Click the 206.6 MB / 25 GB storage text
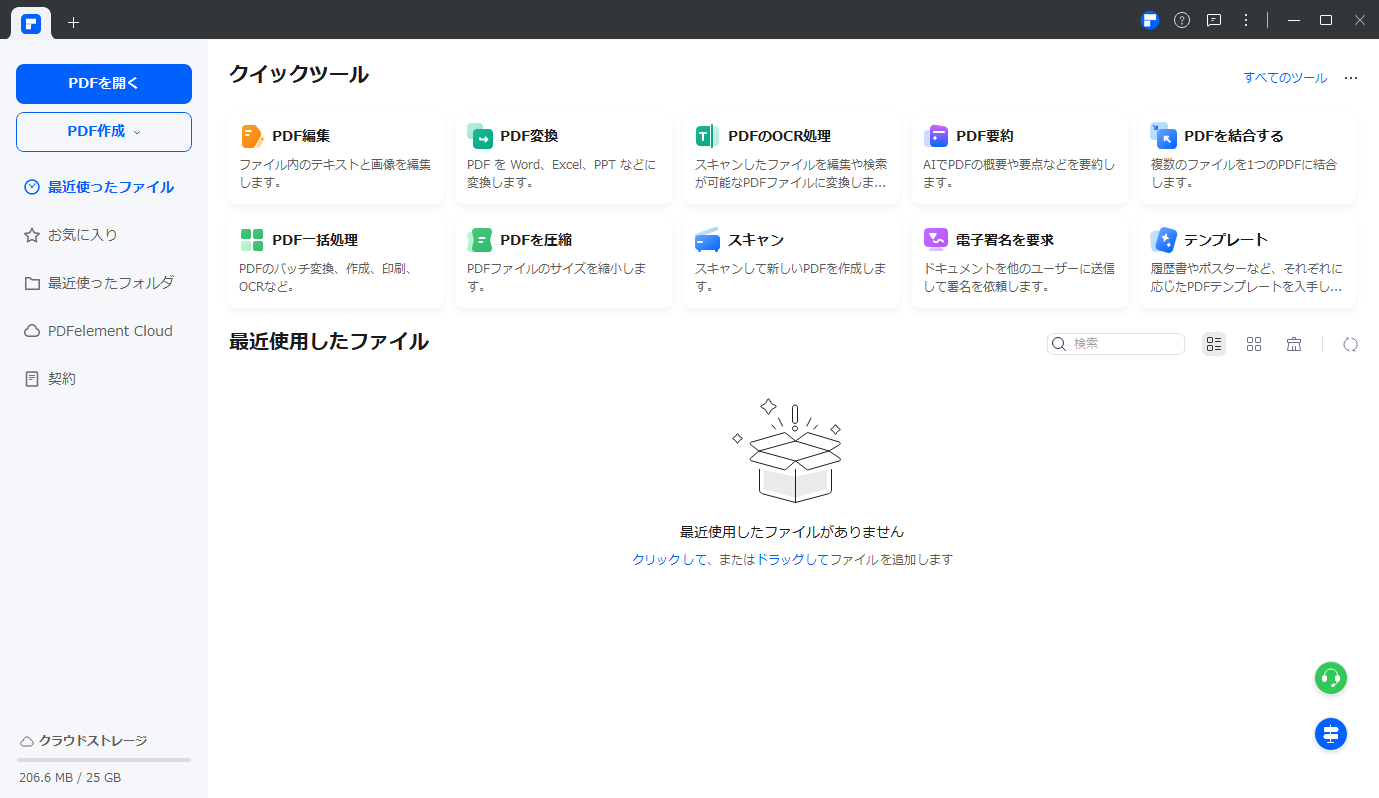The width and height of the screenshot is (1379, 798). (x=70, y=777)
